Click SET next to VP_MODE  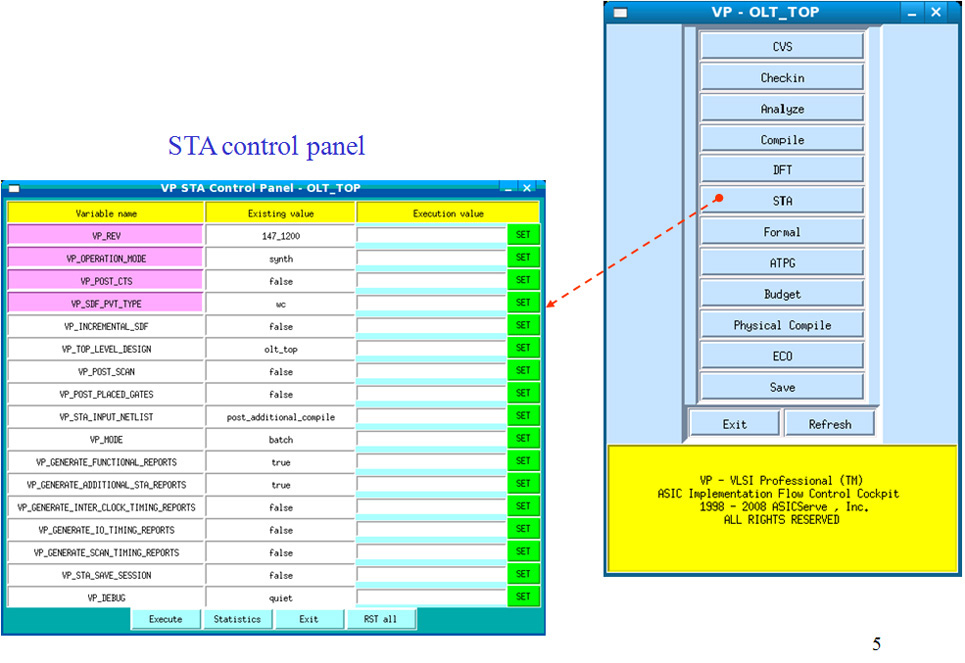point(522,439)
